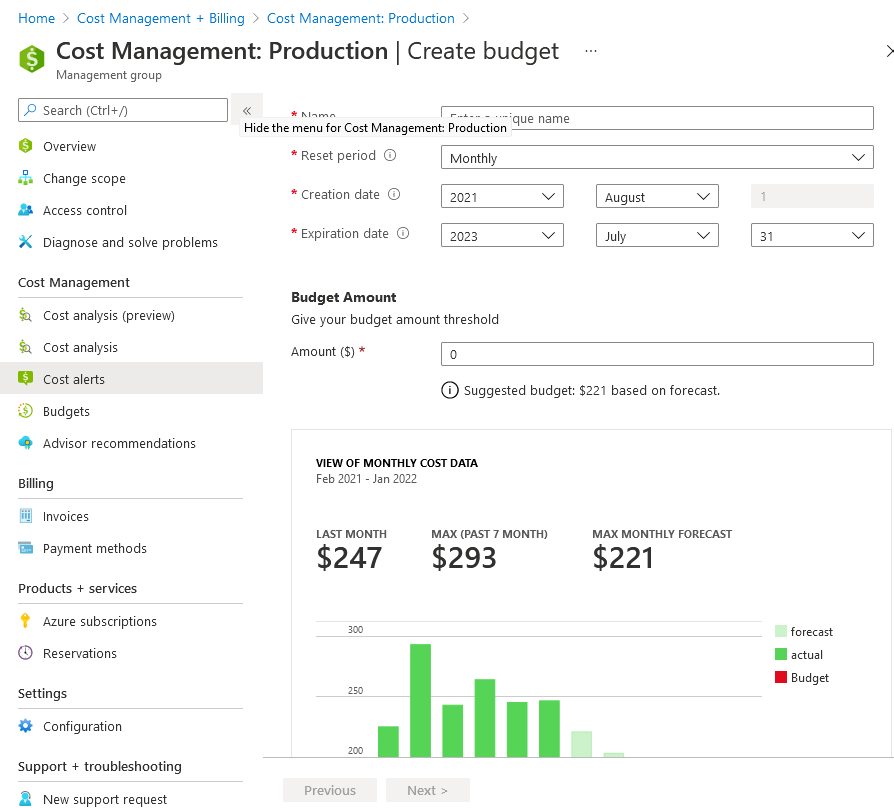Open the Overview page
Viewport: 894px width, 808px height.
point(68,146)
